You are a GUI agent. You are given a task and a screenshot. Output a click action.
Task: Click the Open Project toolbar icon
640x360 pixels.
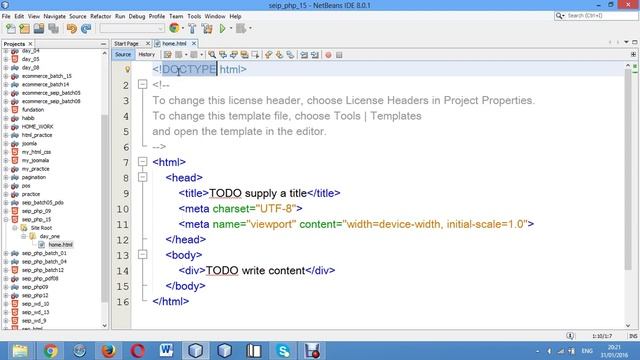[x=39, y=29]
